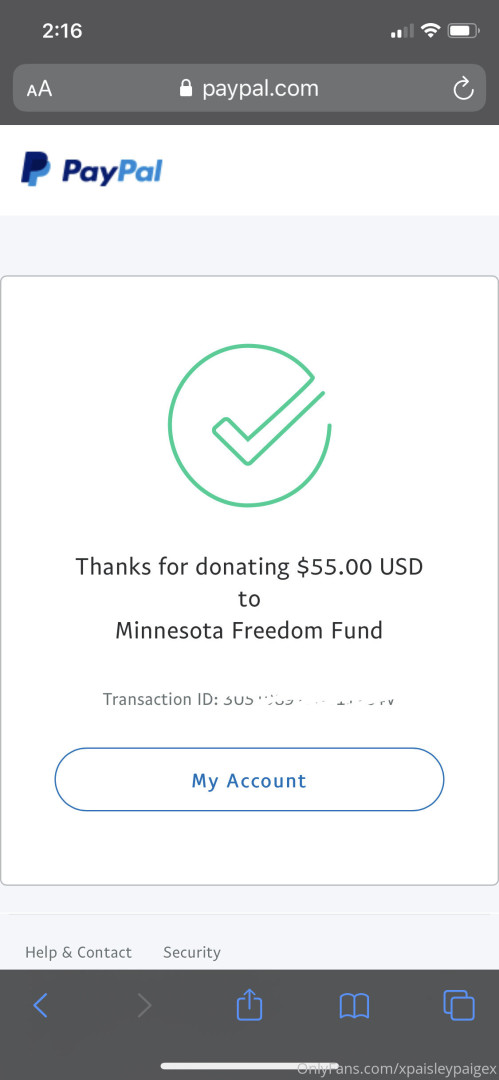
Task: Tap the Safari back arrow
Action: click(x=41, y=1006)
